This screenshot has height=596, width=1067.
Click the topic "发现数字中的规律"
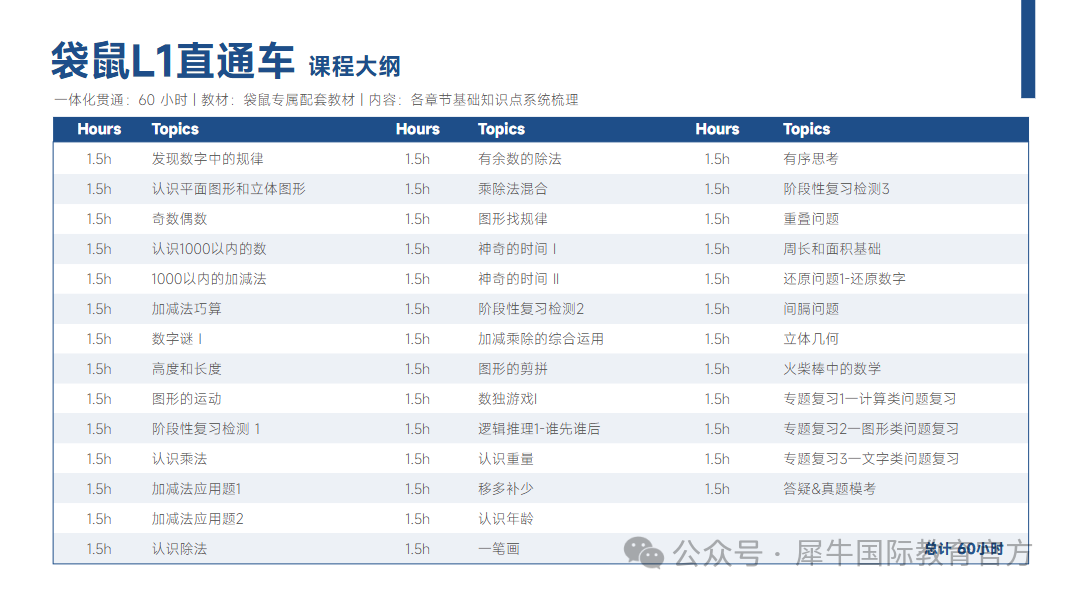(x=208, y=159)
